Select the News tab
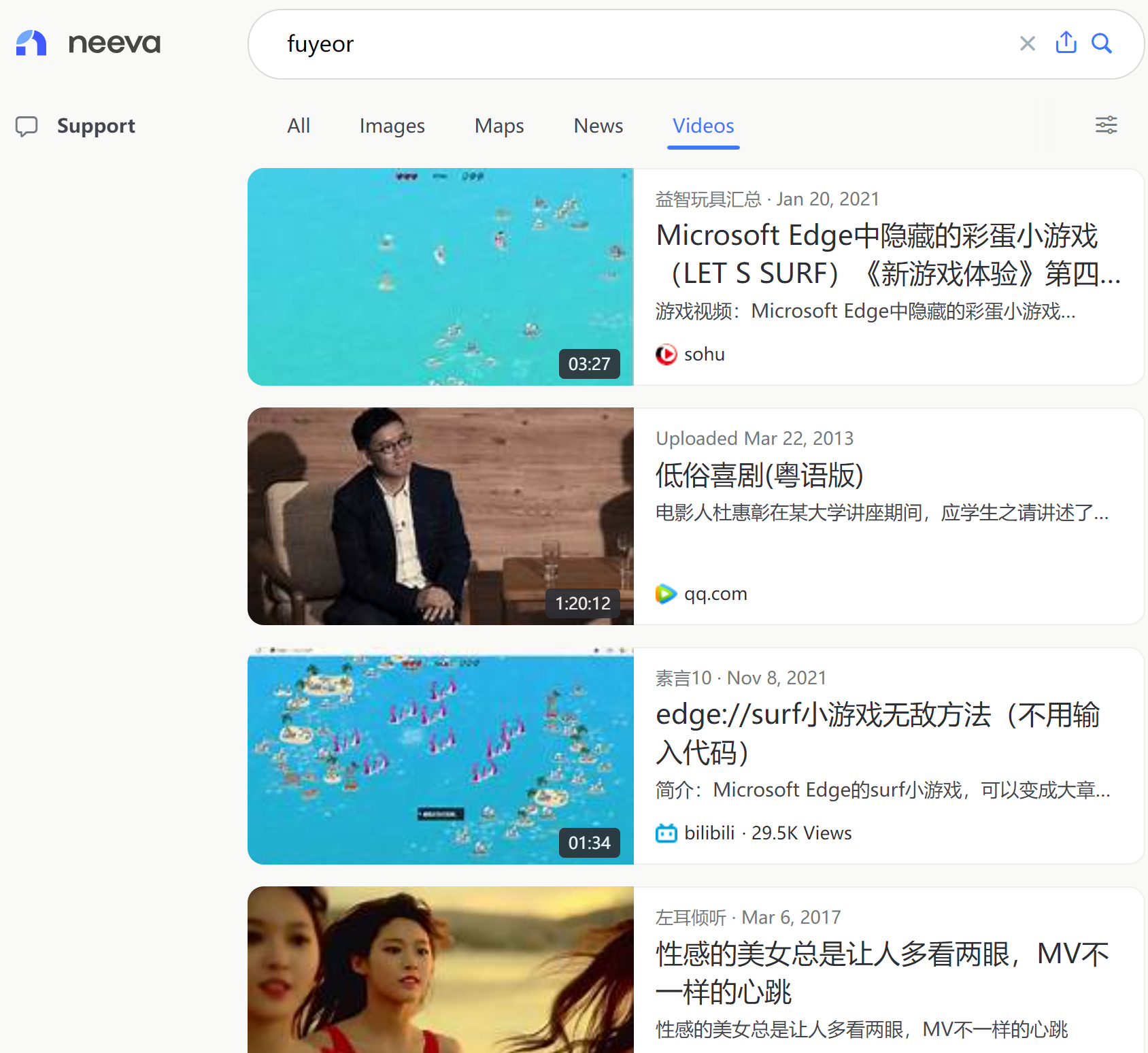 point(598,126)
